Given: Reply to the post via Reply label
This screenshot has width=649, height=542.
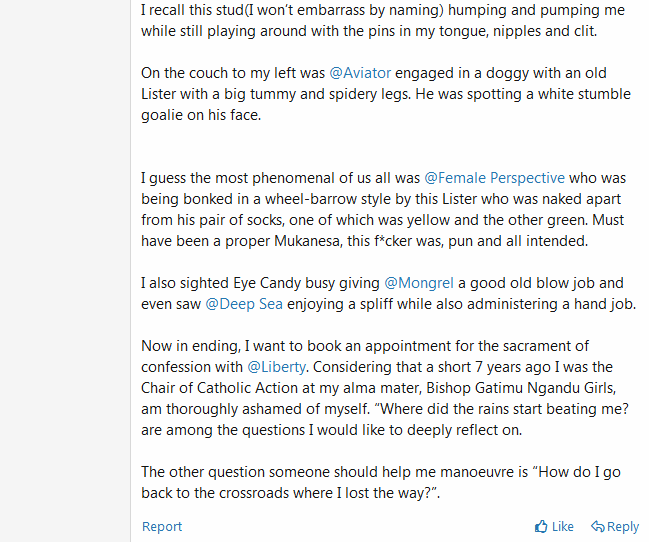Looking at the screenshot, I should pos(623,527).
